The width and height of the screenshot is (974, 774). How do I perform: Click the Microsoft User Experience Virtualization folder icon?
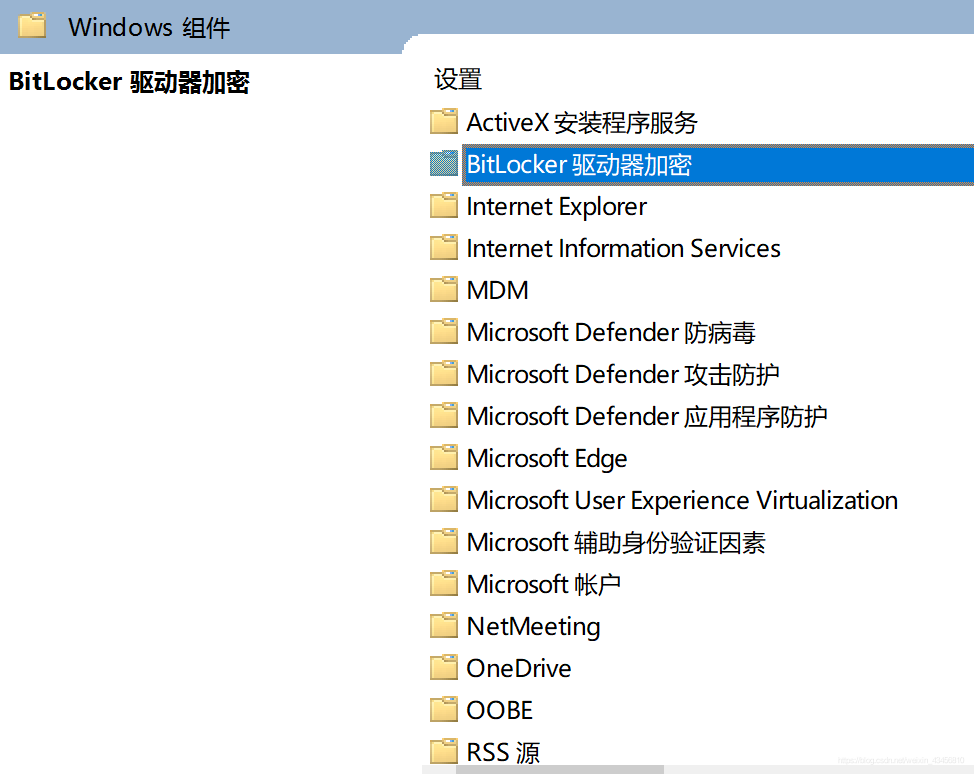[444, 499]
